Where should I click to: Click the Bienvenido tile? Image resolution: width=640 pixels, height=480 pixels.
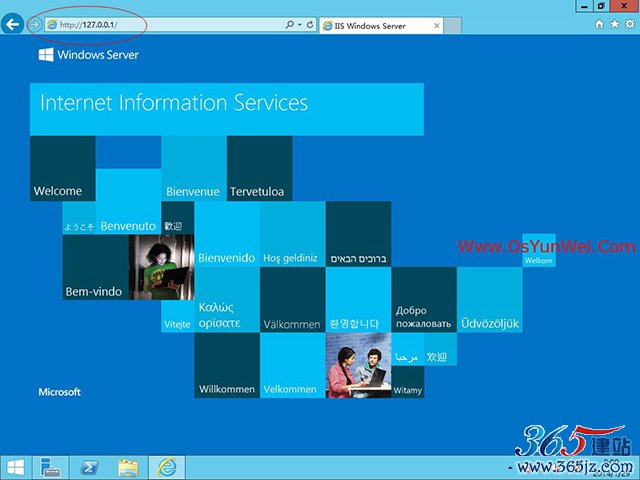click(x=227, y=234)
